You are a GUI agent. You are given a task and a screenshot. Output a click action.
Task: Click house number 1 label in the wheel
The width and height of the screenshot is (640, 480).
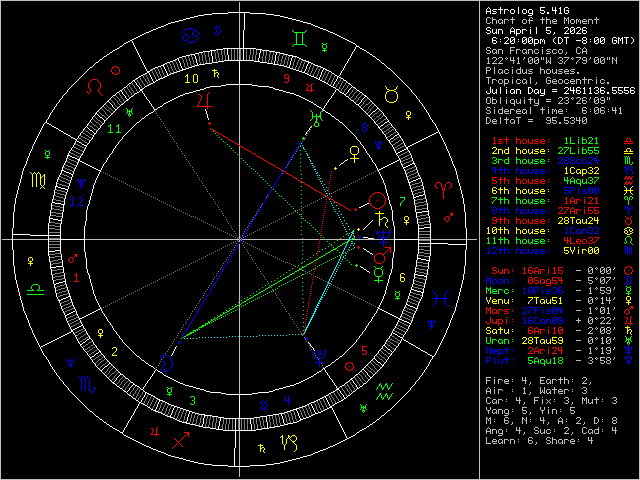(x=76, y=278)
